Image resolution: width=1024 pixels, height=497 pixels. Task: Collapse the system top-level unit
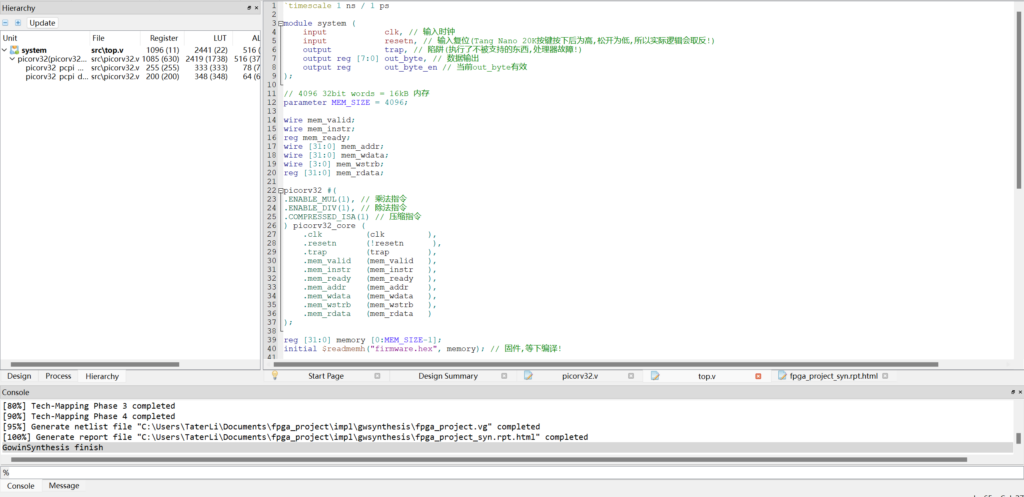click(5, 50)
